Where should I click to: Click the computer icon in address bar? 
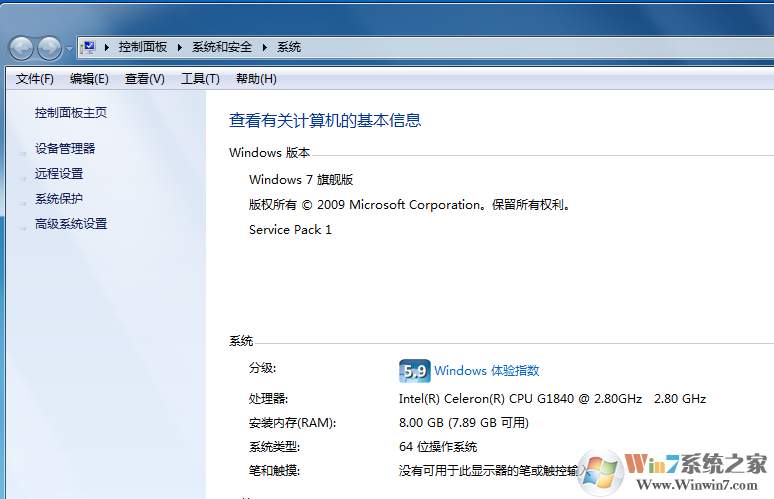(89, 47)
